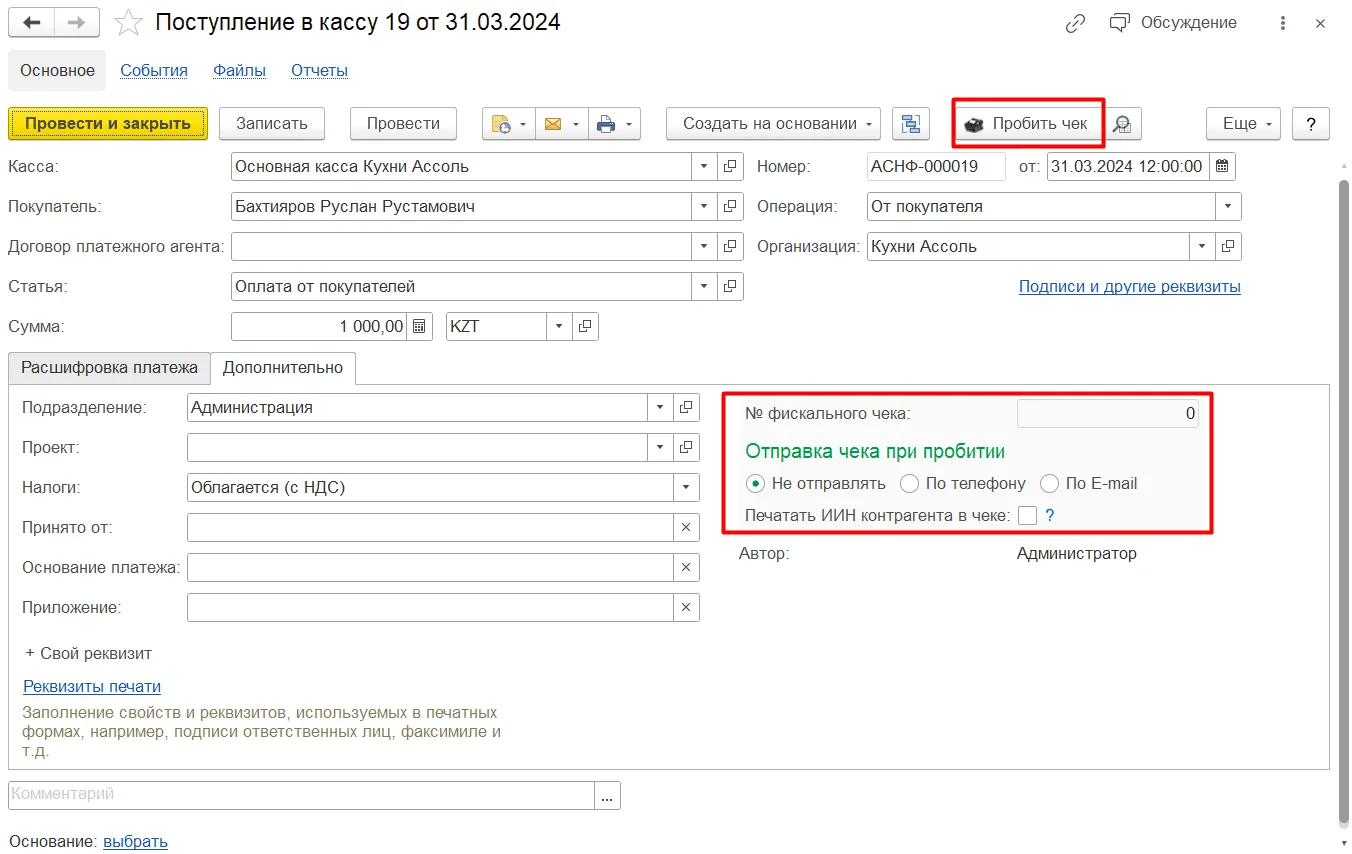Click the Пробить чек button
This screenshot has height=854, width=1352.
tap(1028, 124)
